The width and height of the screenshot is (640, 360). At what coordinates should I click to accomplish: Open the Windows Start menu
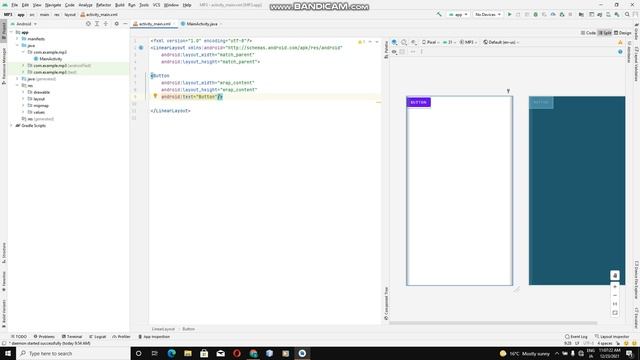coord(8,353)
